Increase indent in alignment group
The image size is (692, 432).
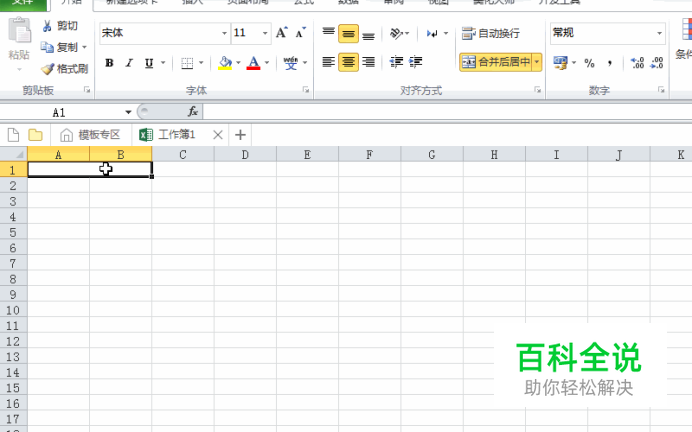[x=416, y=62]
